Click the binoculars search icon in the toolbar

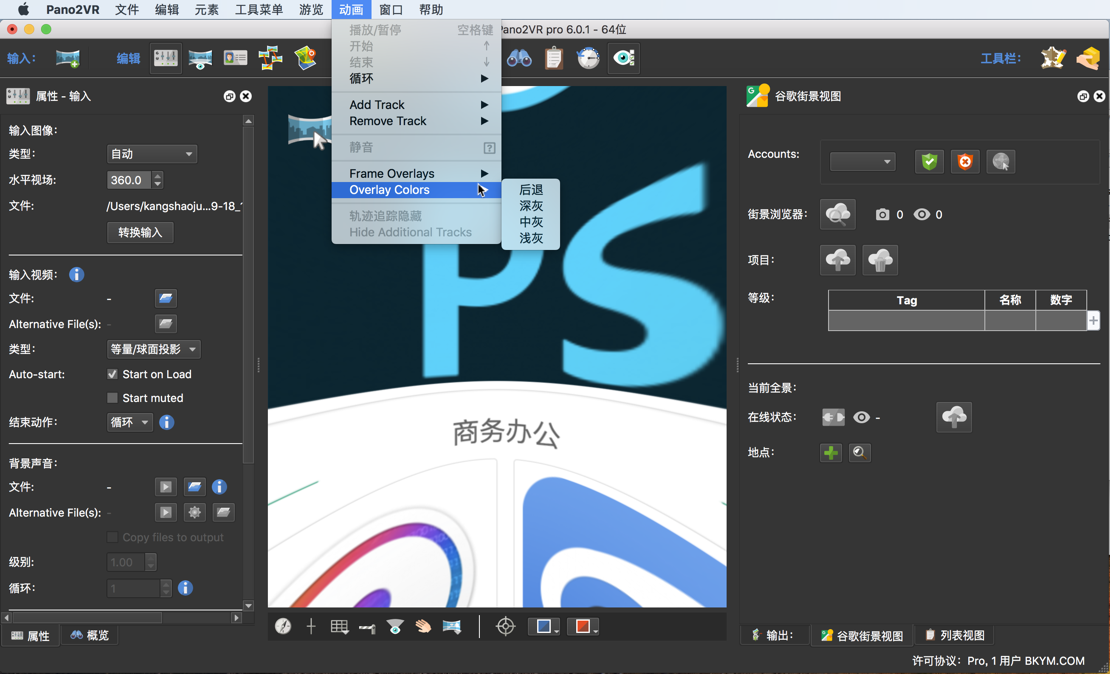[520, 58]
